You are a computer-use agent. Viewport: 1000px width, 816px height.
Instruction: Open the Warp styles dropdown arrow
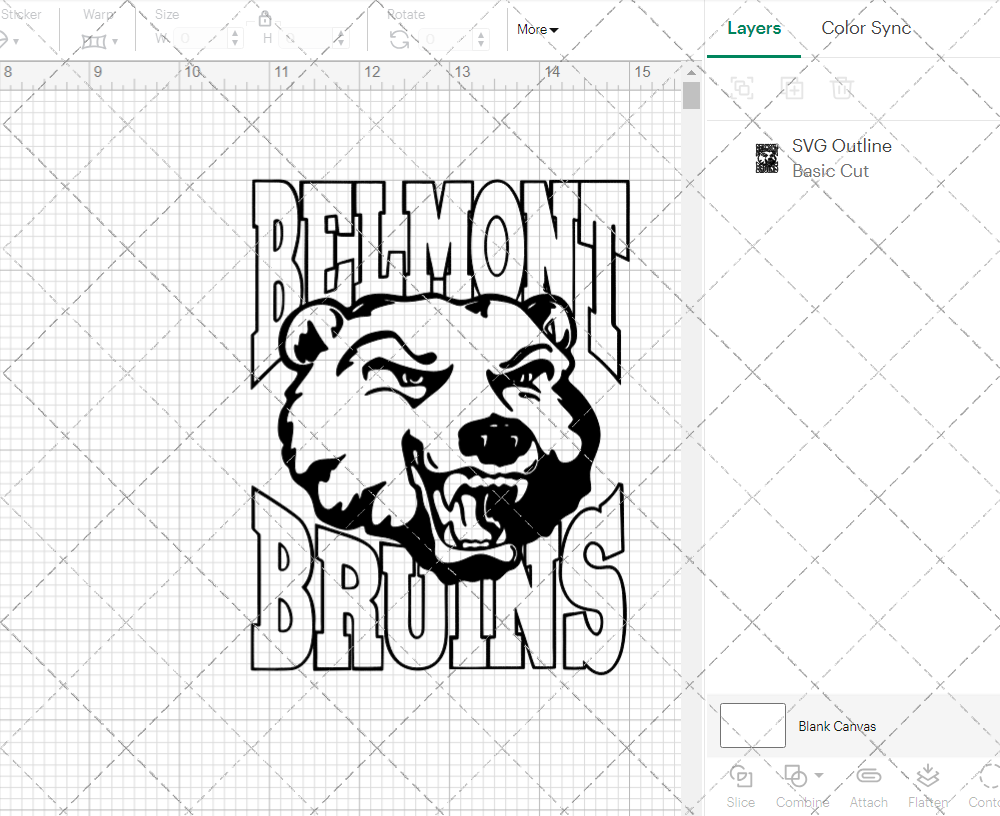click(117, 40)
